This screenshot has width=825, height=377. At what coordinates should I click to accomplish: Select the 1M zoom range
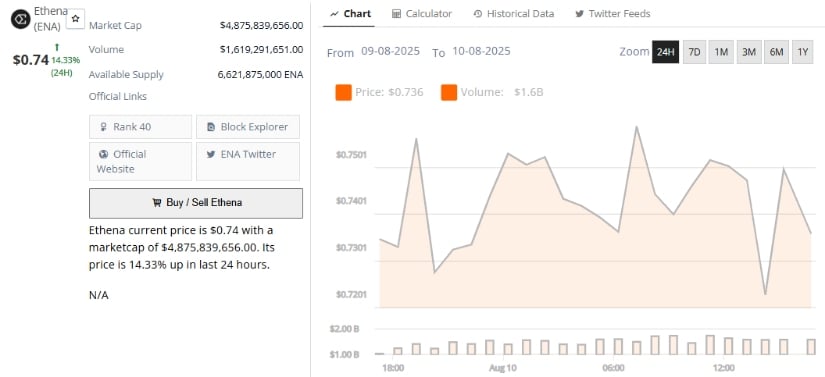click(x=721, y=52)
